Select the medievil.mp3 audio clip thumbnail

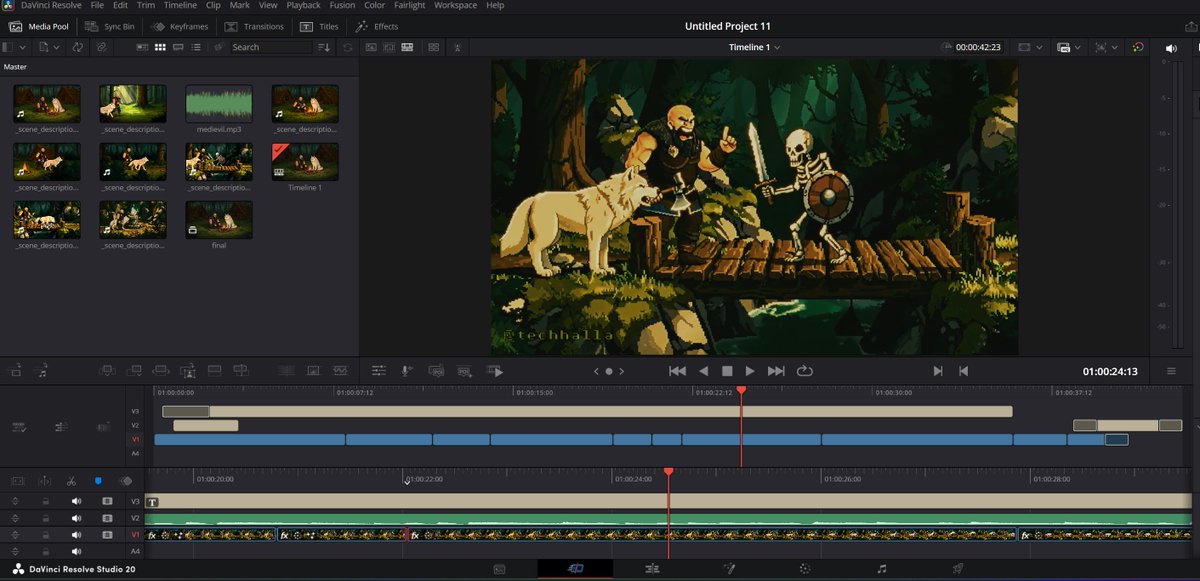pyautogui.click(x=219, y=102)
